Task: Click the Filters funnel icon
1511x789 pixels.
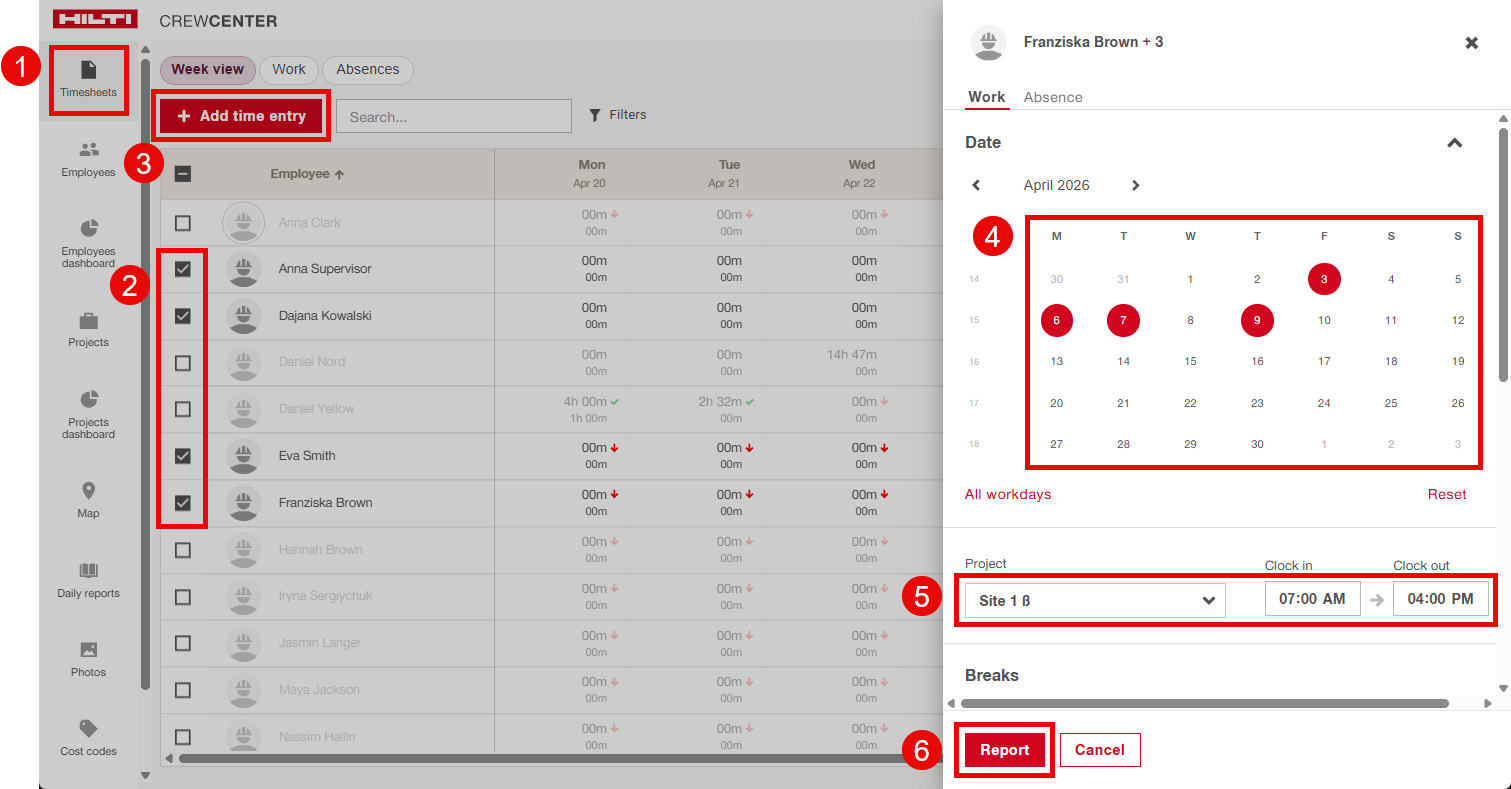Action: (595, 115)
